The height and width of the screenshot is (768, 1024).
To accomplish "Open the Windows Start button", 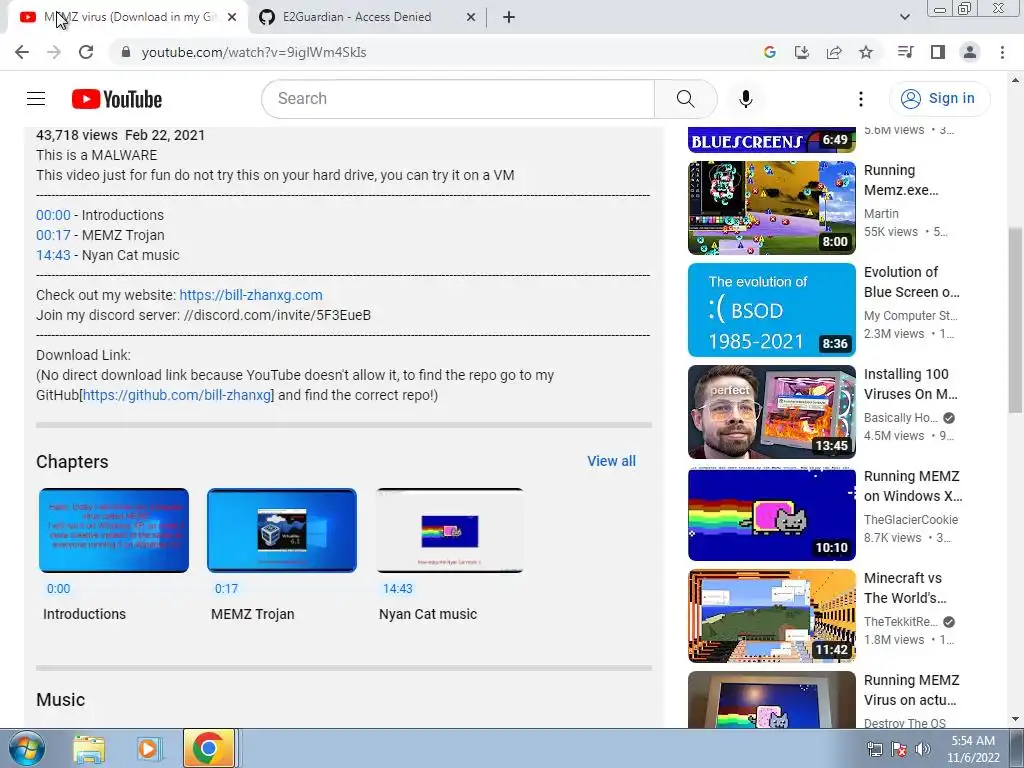I will pos(26,748).
